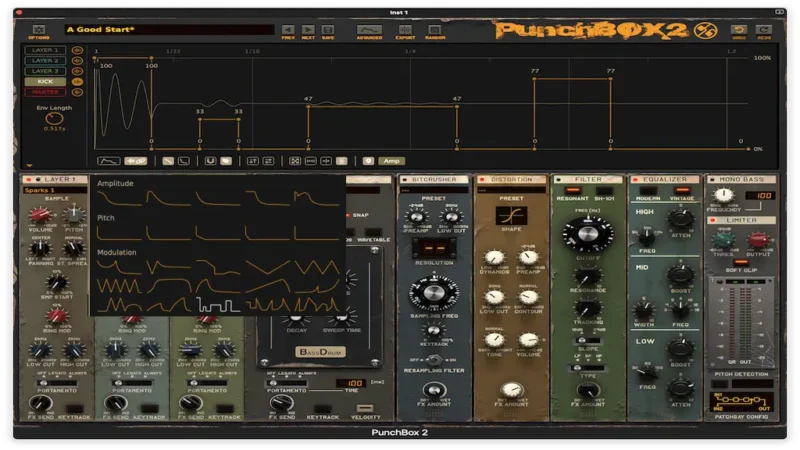
Task: Click the Undo icon
Action: (x=739, y=30)
